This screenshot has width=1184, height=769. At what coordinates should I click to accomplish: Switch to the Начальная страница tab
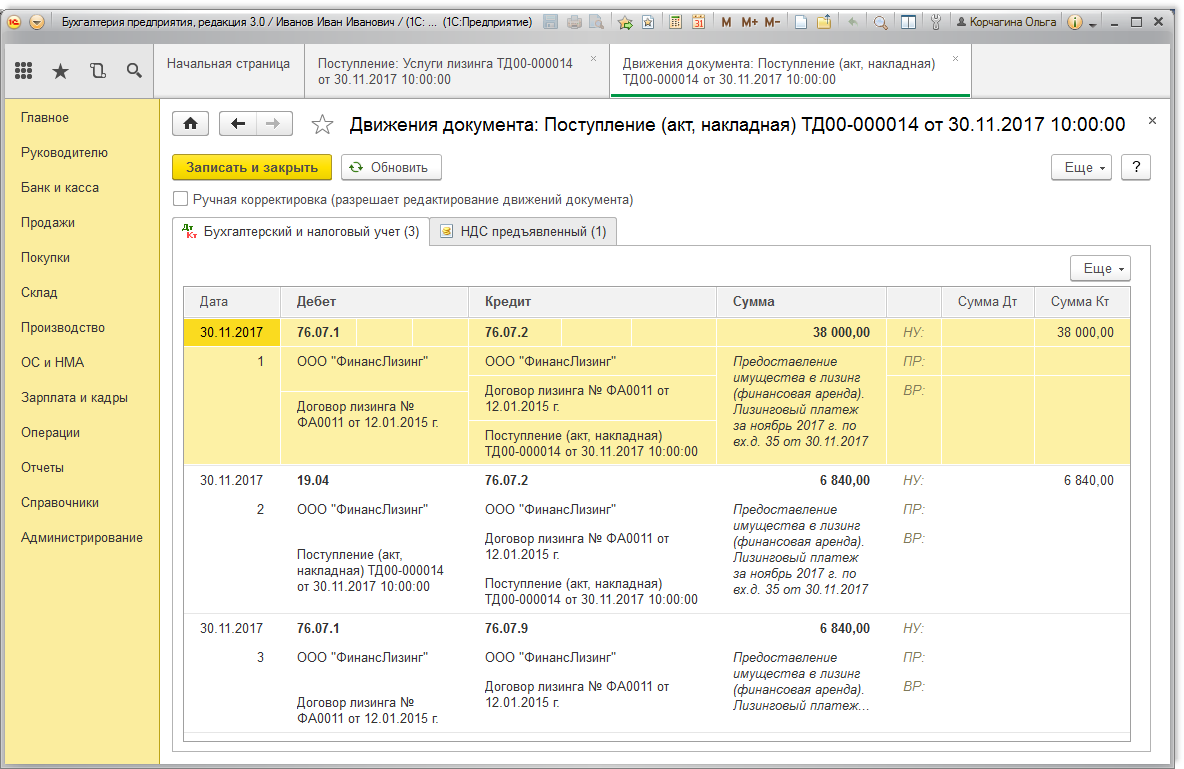pos(228,64)
